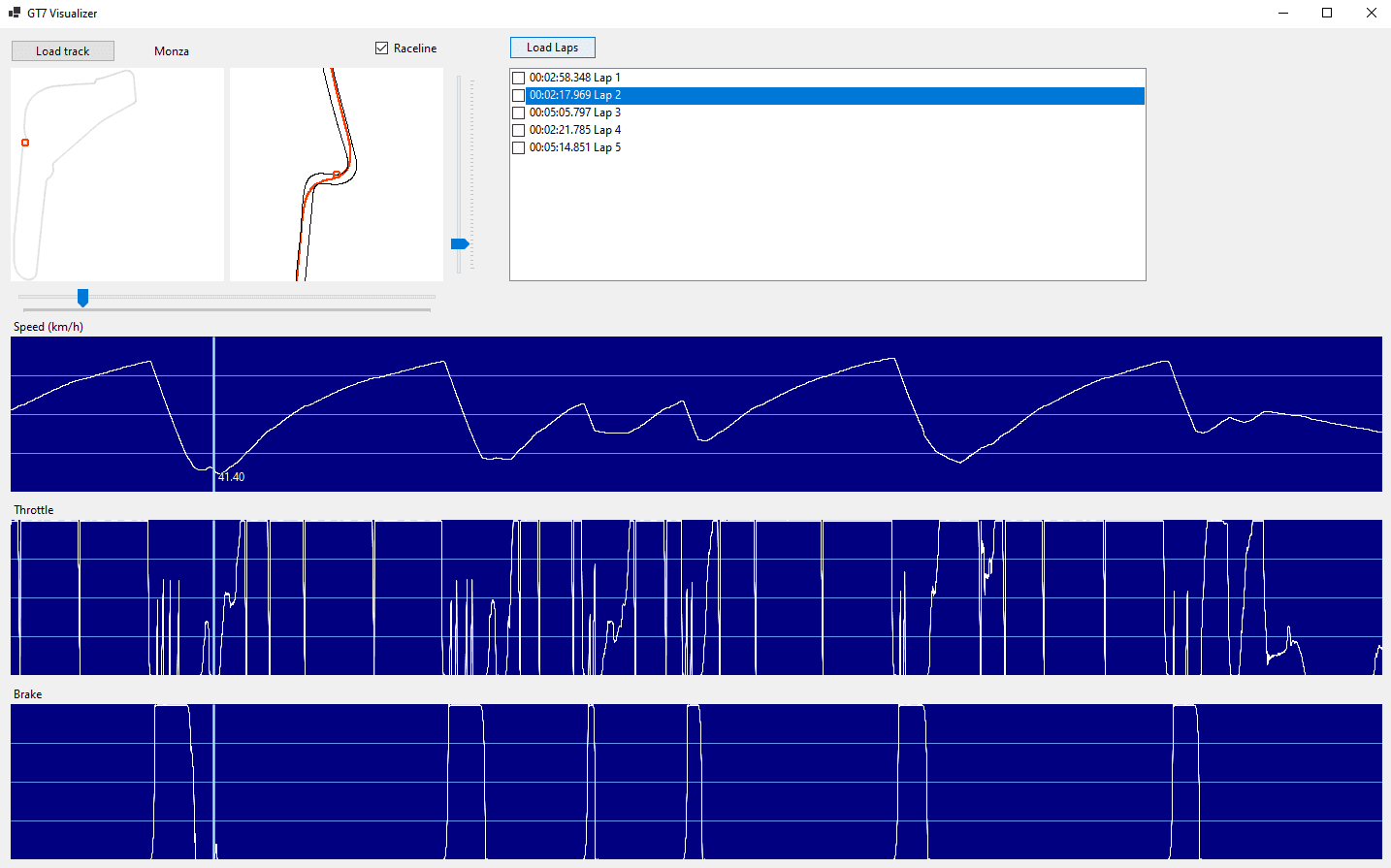Click the vertical zoom slider thumb

pos(461,243)
